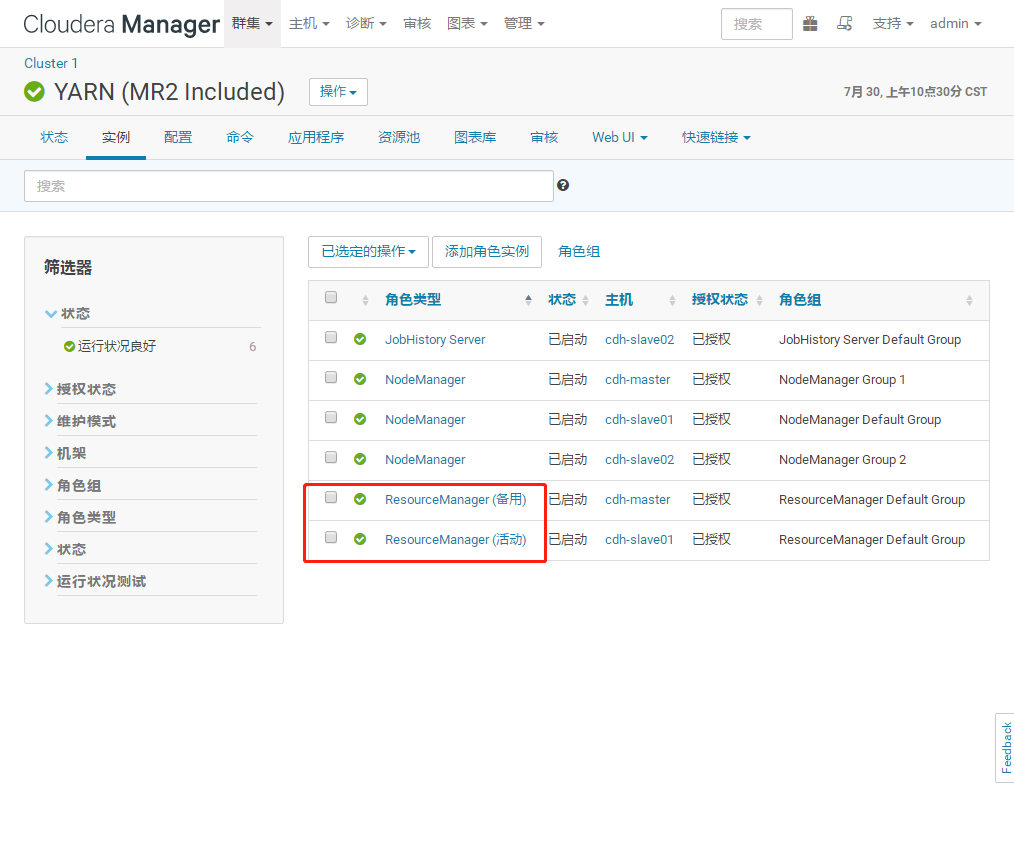Filter by 运行状况良好 status
The height and width of the screenshot is (860, 1014).
(x=116, y=347)
